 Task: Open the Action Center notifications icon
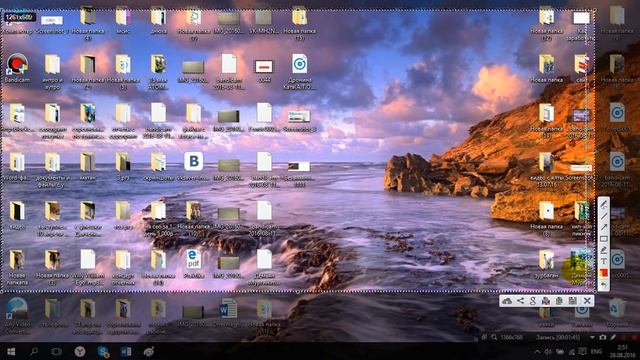click(583, 351)
